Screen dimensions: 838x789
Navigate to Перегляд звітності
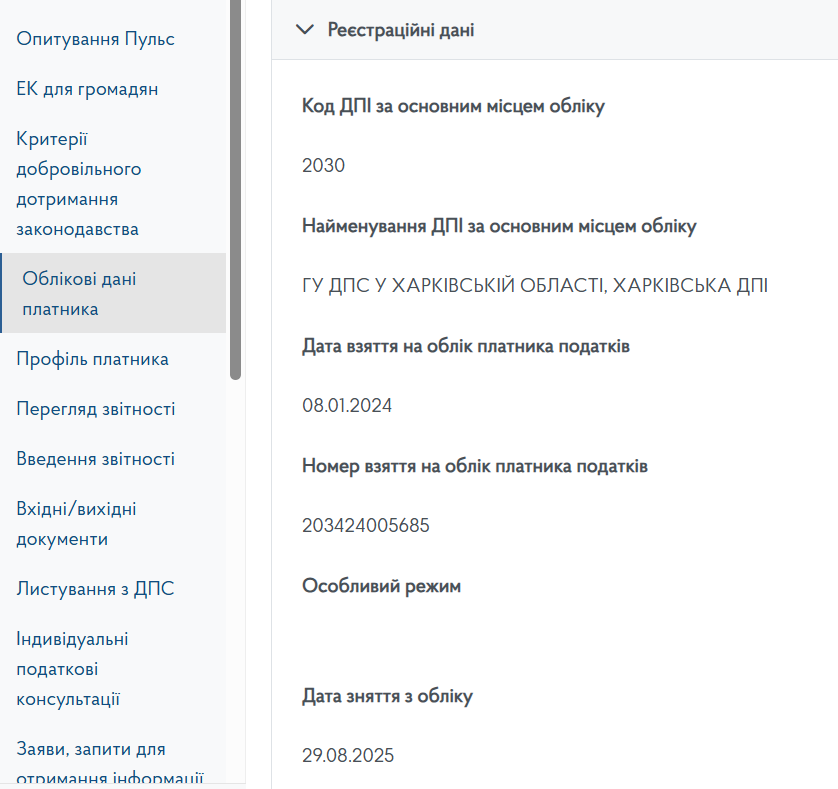pyautogui.click(x=96, y=409)
